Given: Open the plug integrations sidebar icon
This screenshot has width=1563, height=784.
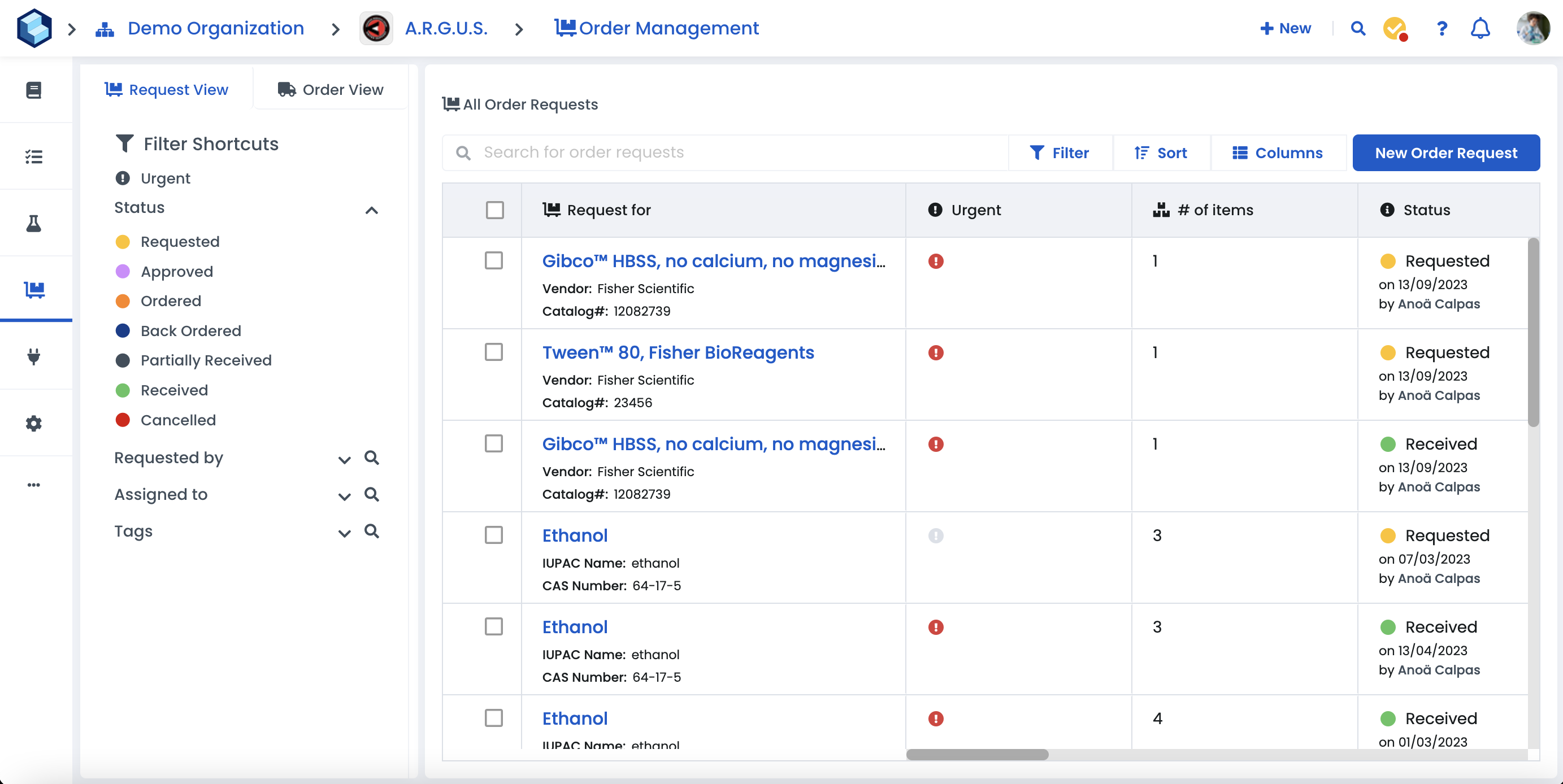Looking at the screenshot, I should click(x=34, y=356).
